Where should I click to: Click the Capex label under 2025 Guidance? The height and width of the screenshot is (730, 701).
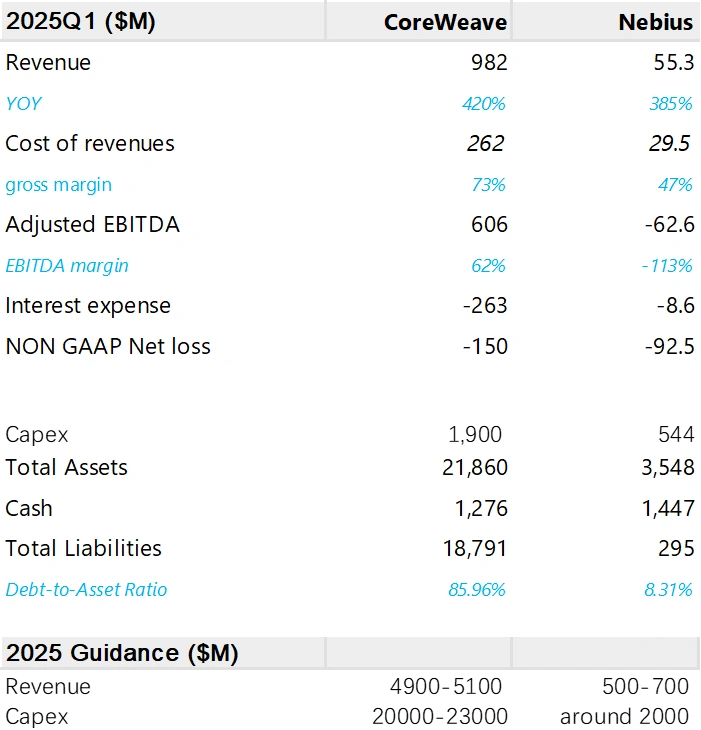[x=37, y=717]
